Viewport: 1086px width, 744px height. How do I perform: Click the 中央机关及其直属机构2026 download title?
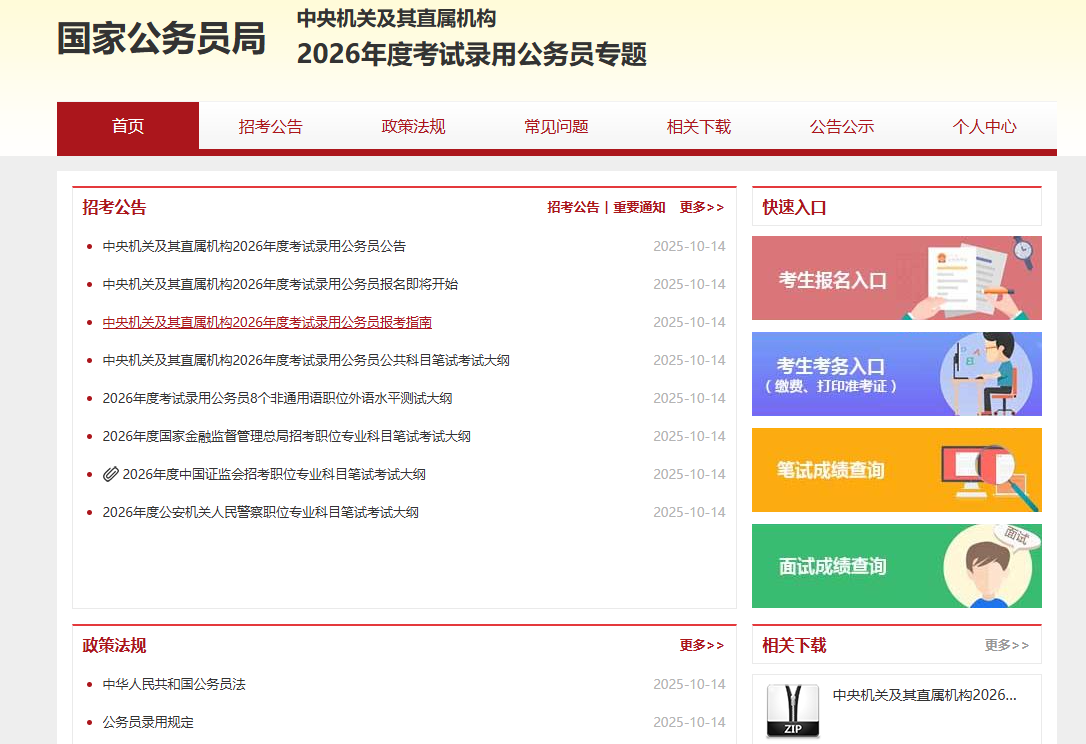click(924, 694)
